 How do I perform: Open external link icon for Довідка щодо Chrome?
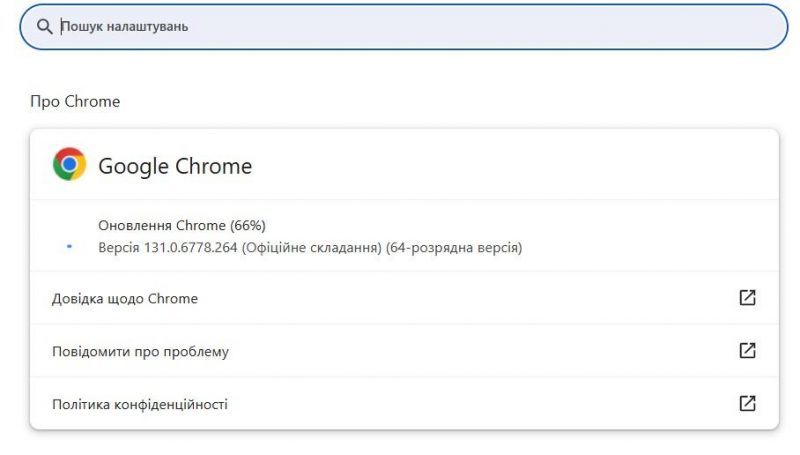coord(747,297)
